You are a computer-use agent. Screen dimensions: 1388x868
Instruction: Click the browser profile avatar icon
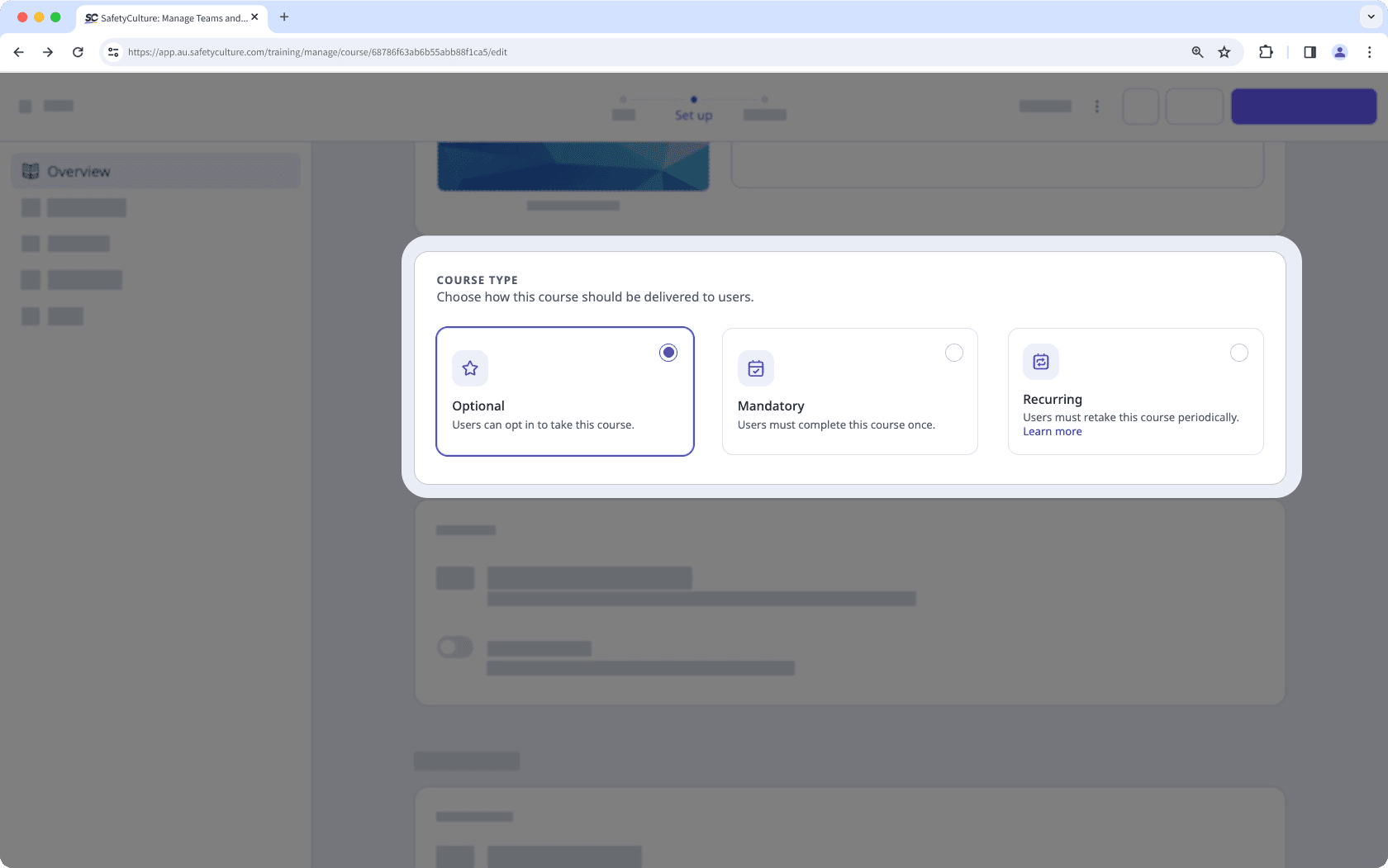(1339, 51)
